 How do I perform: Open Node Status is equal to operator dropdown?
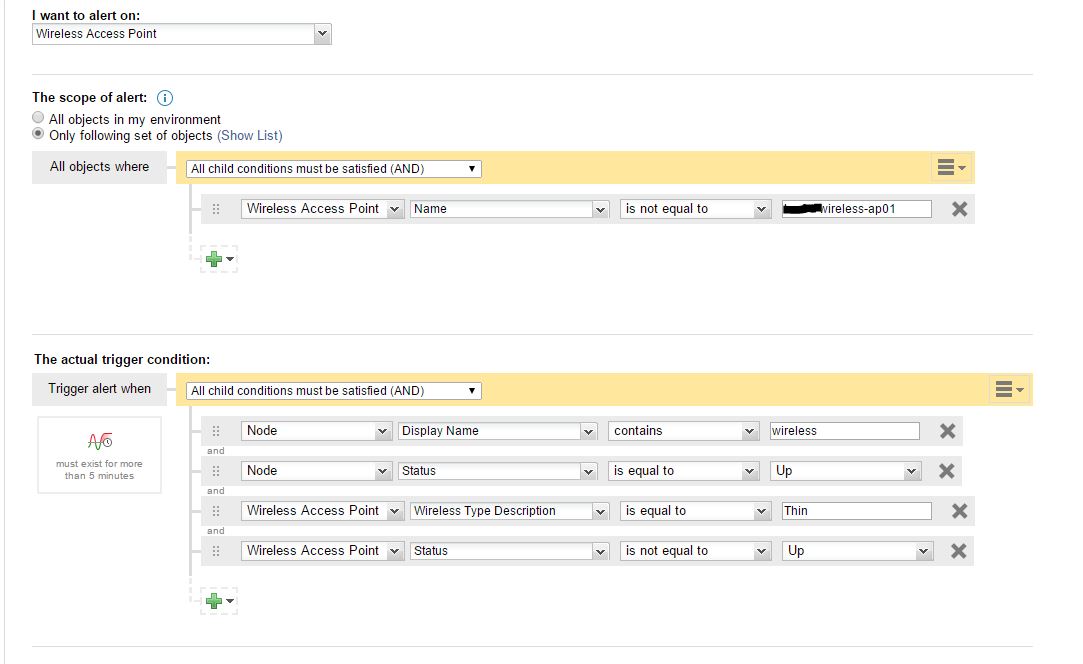683,471
